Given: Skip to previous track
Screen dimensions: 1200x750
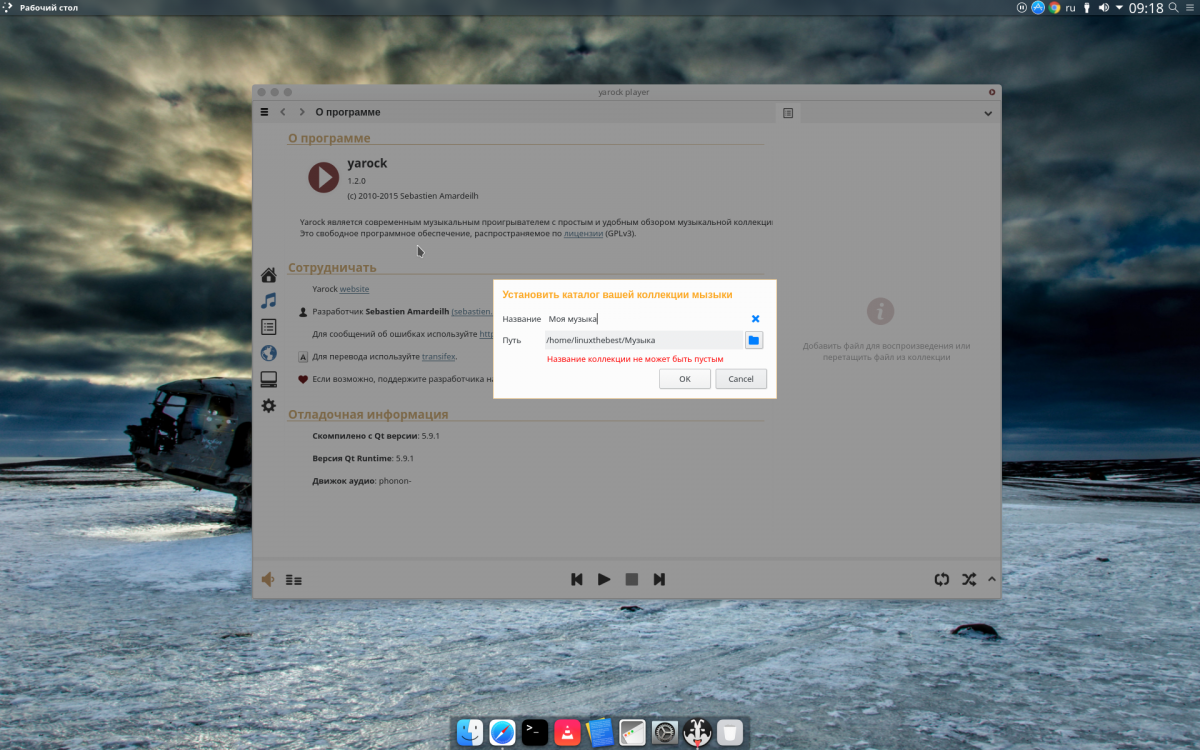Looking at the screenshot, I should pyautogui.click(x=577, y=579).
